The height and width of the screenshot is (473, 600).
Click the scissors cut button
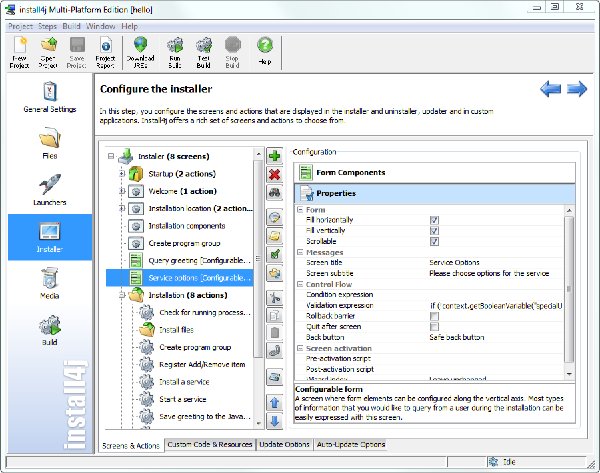point(274,298)
